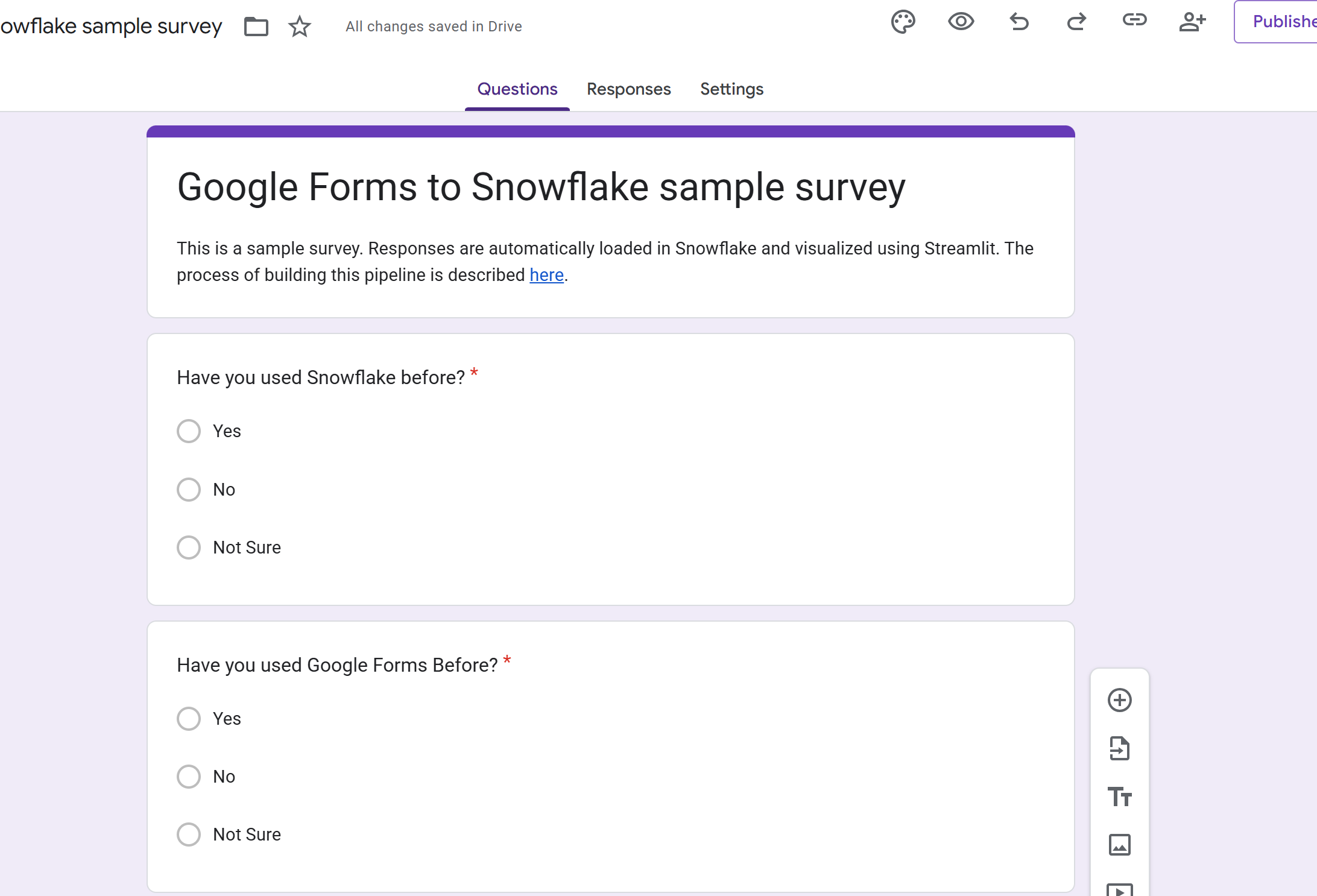Copy responder link via link icon
The width and height of the screenshot is (1317, 896).
coord(1134,21)
